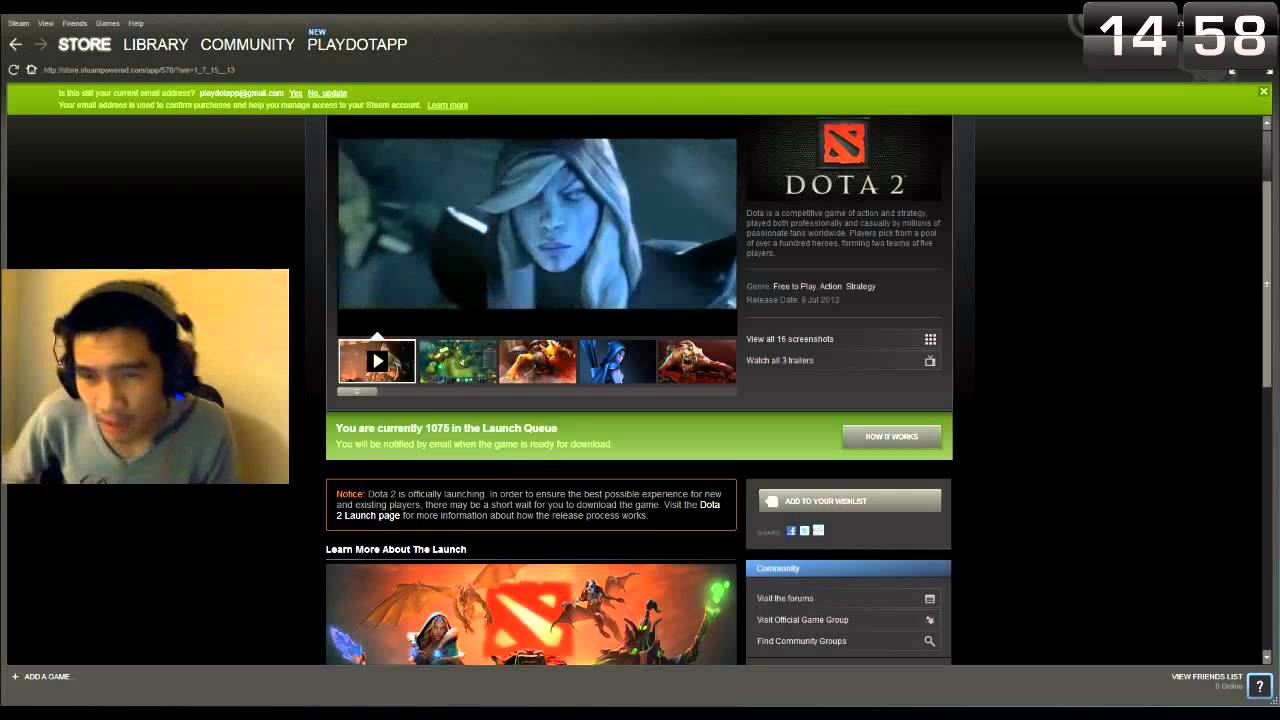Confirm email with the Yes link
The height and width of the screenshot is (720, 1280).
[295, 93]
